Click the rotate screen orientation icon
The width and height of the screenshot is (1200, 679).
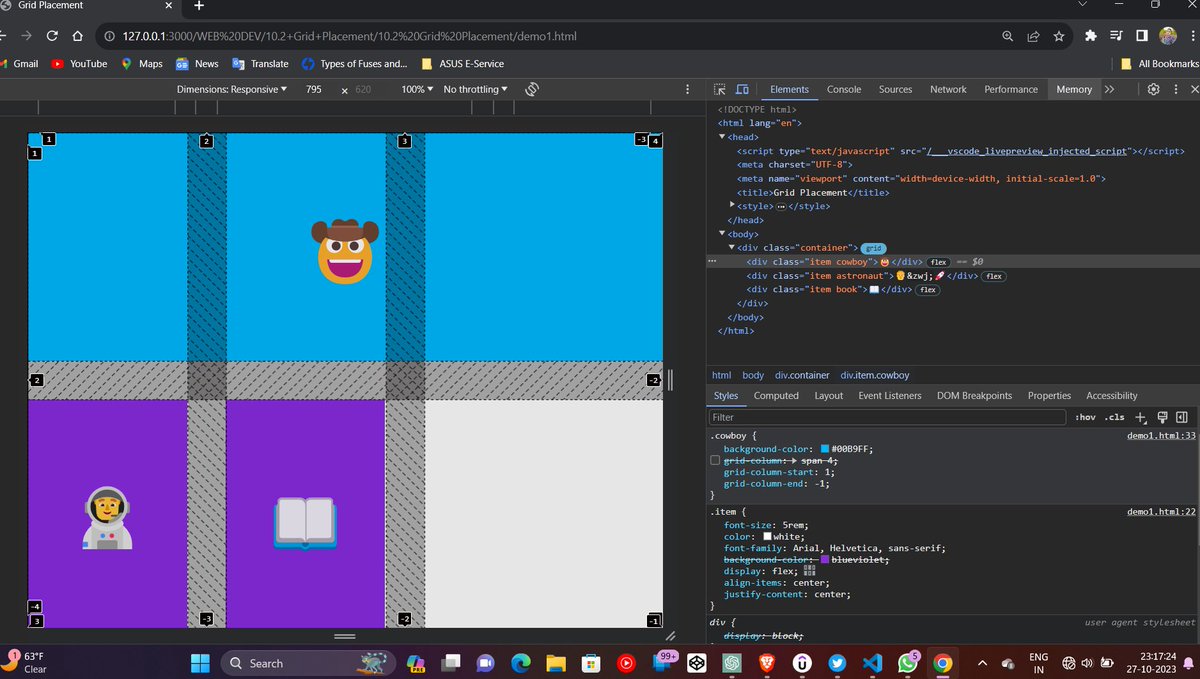(533, 89)
